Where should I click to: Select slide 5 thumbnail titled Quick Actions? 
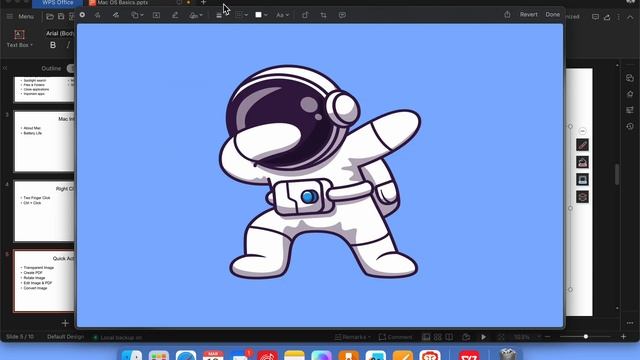44,281
